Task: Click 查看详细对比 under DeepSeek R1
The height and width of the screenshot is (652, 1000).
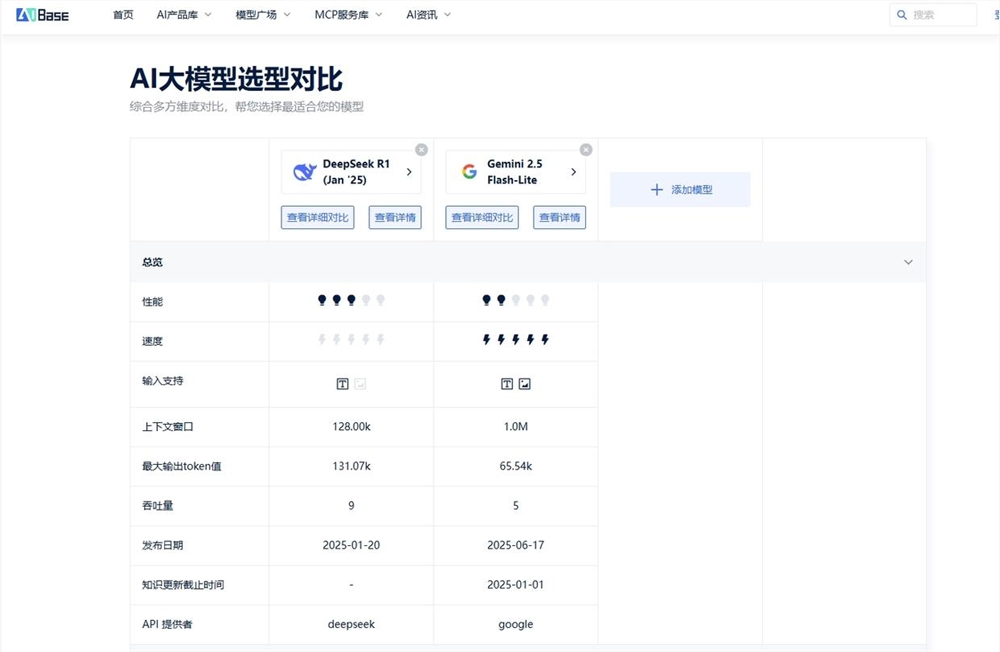Action: (318, 218)
